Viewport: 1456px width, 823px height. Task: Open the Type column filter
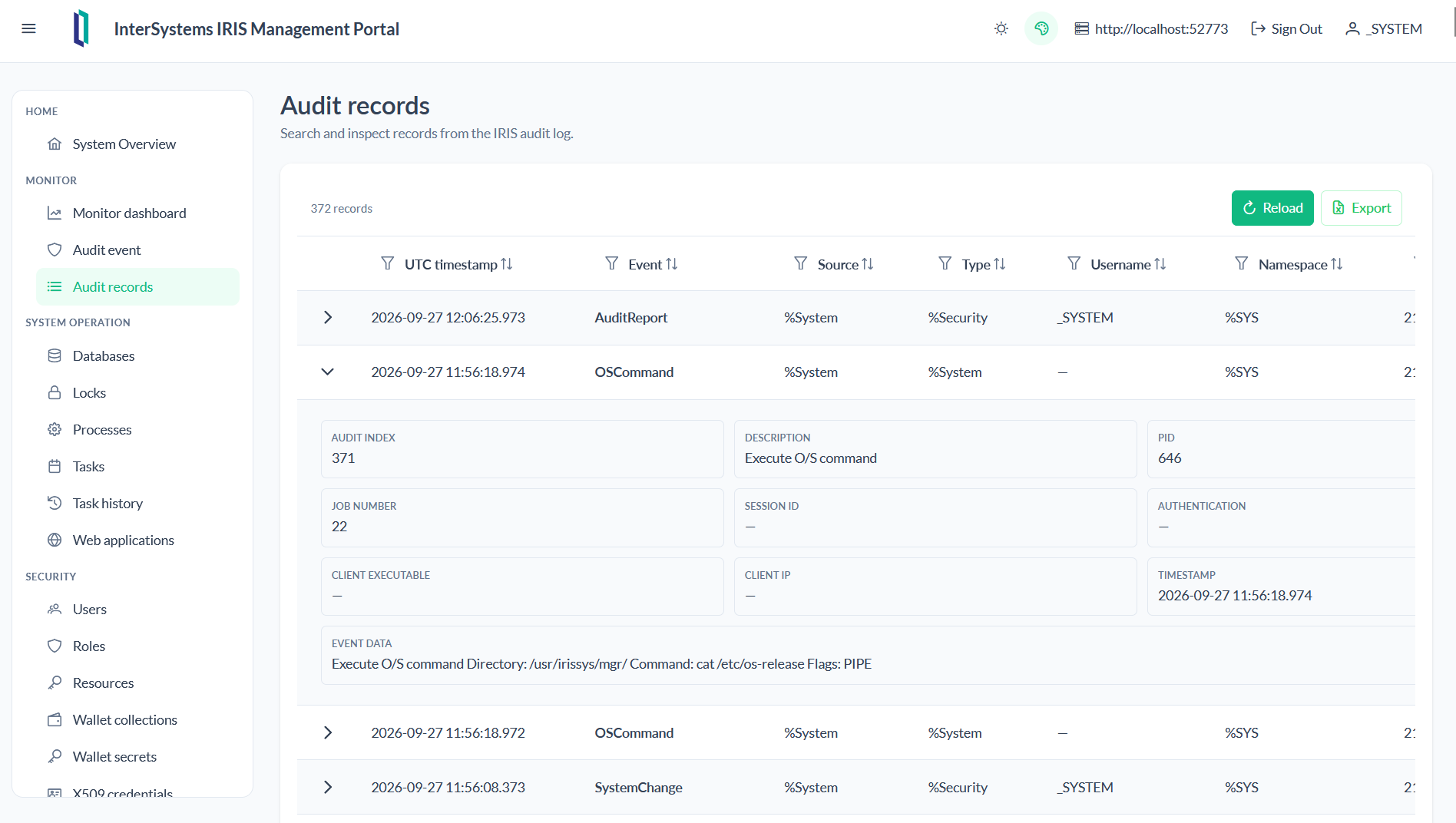945,264
